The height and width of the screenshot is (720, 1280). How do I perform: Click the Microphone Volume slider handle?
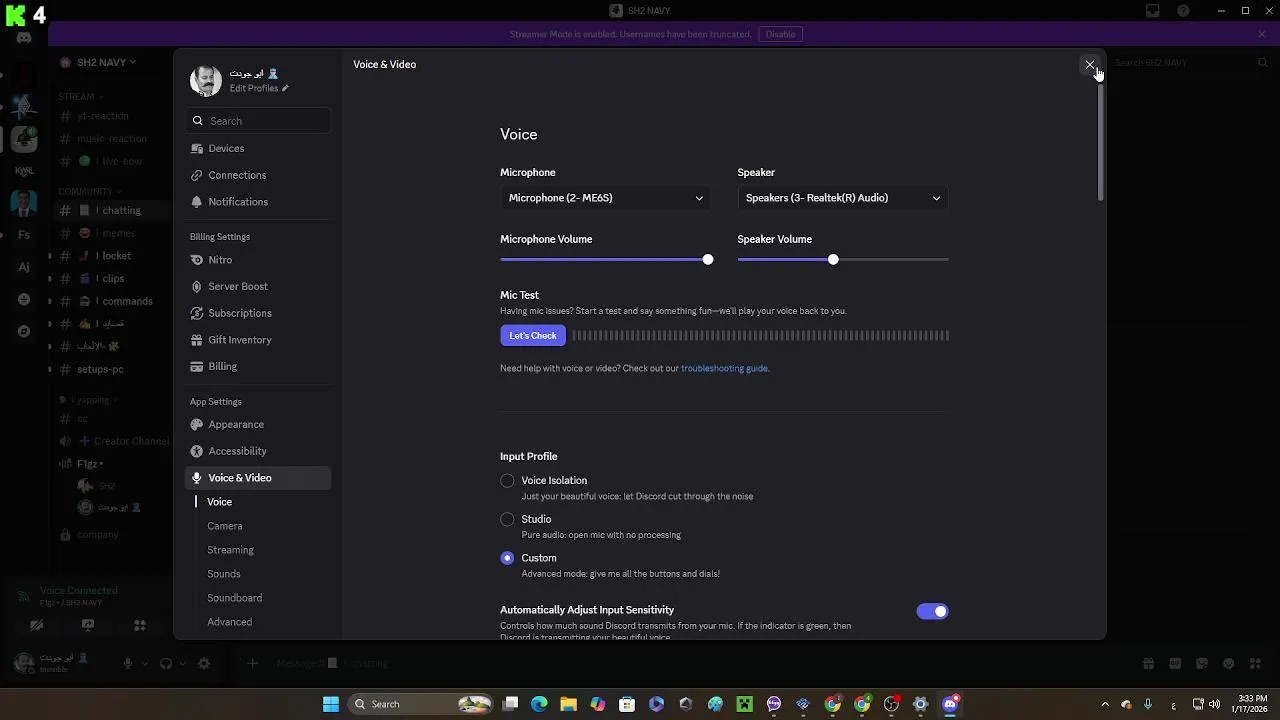[708, 260]
